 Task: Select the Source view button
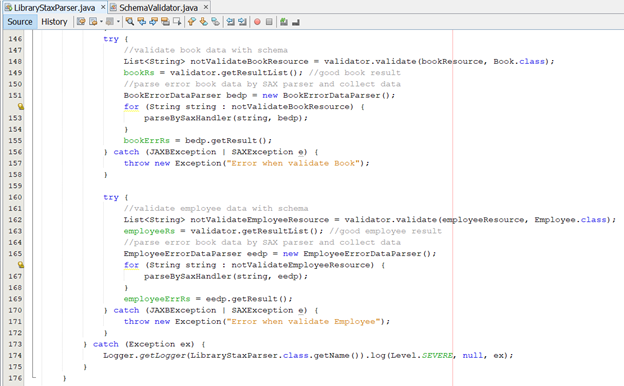[x=20, y=22]
